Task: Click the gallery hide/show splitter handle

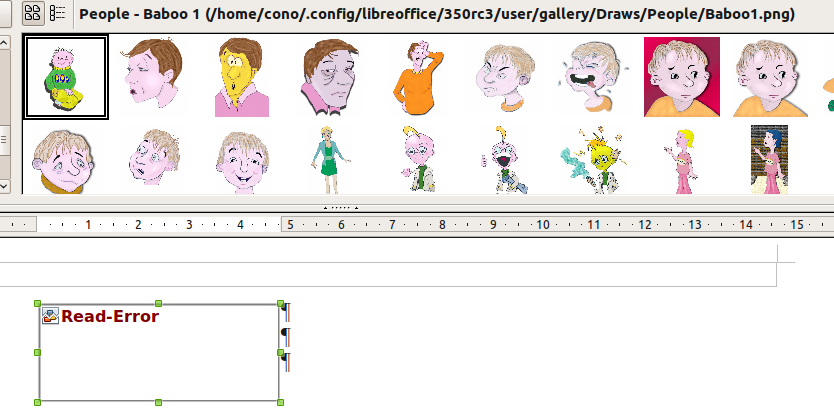Action: coord(340,207)
